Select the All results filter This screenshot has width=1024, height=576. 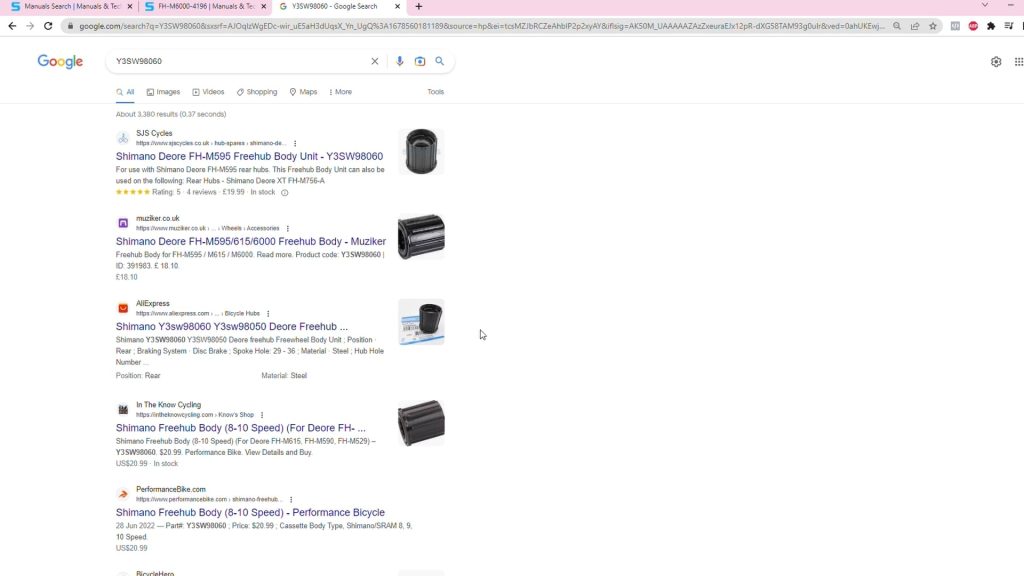tap(125, 92)
